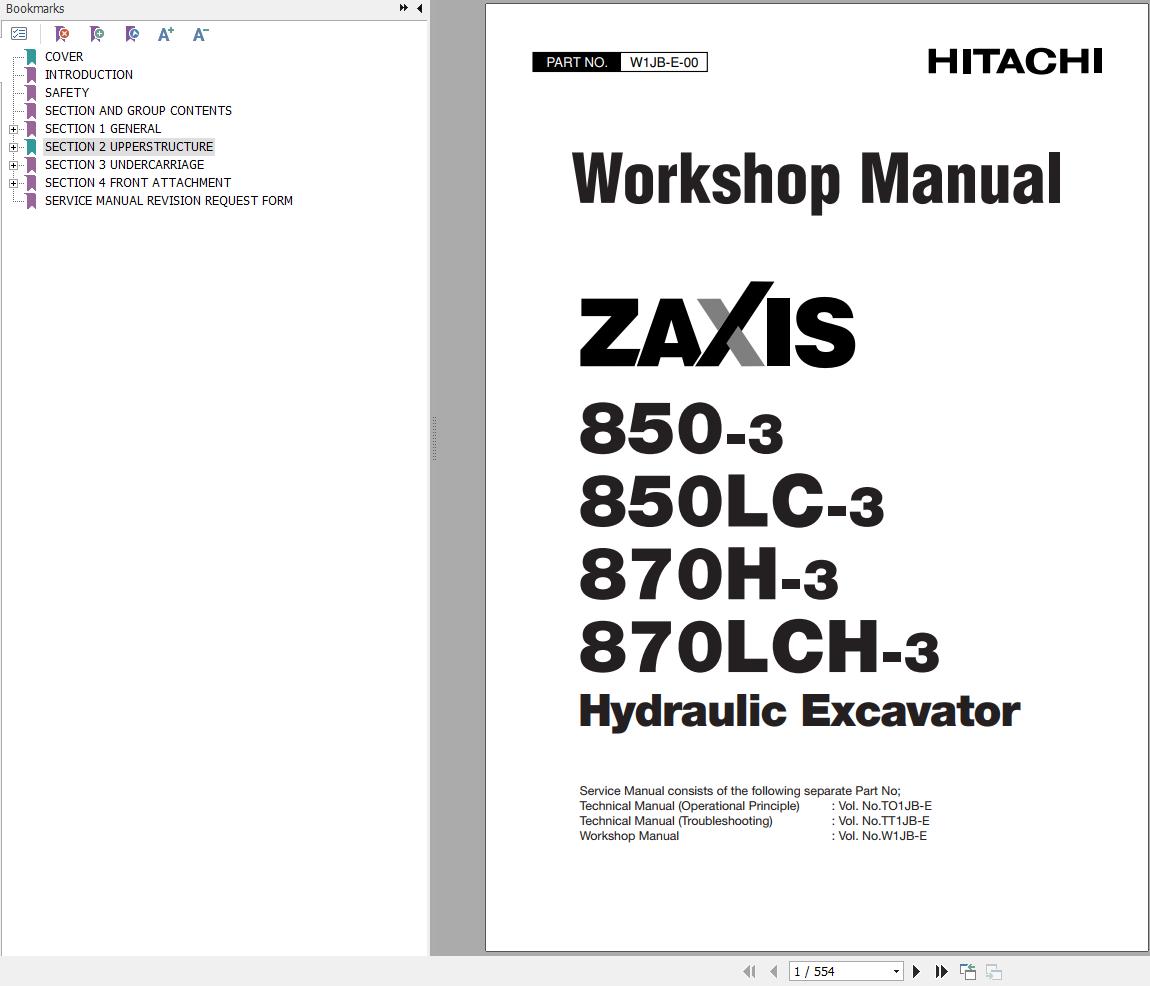The image size is (1150, 986).
Task: Expand bookmarks panel double-arrow icon
Action: point(403,8)
